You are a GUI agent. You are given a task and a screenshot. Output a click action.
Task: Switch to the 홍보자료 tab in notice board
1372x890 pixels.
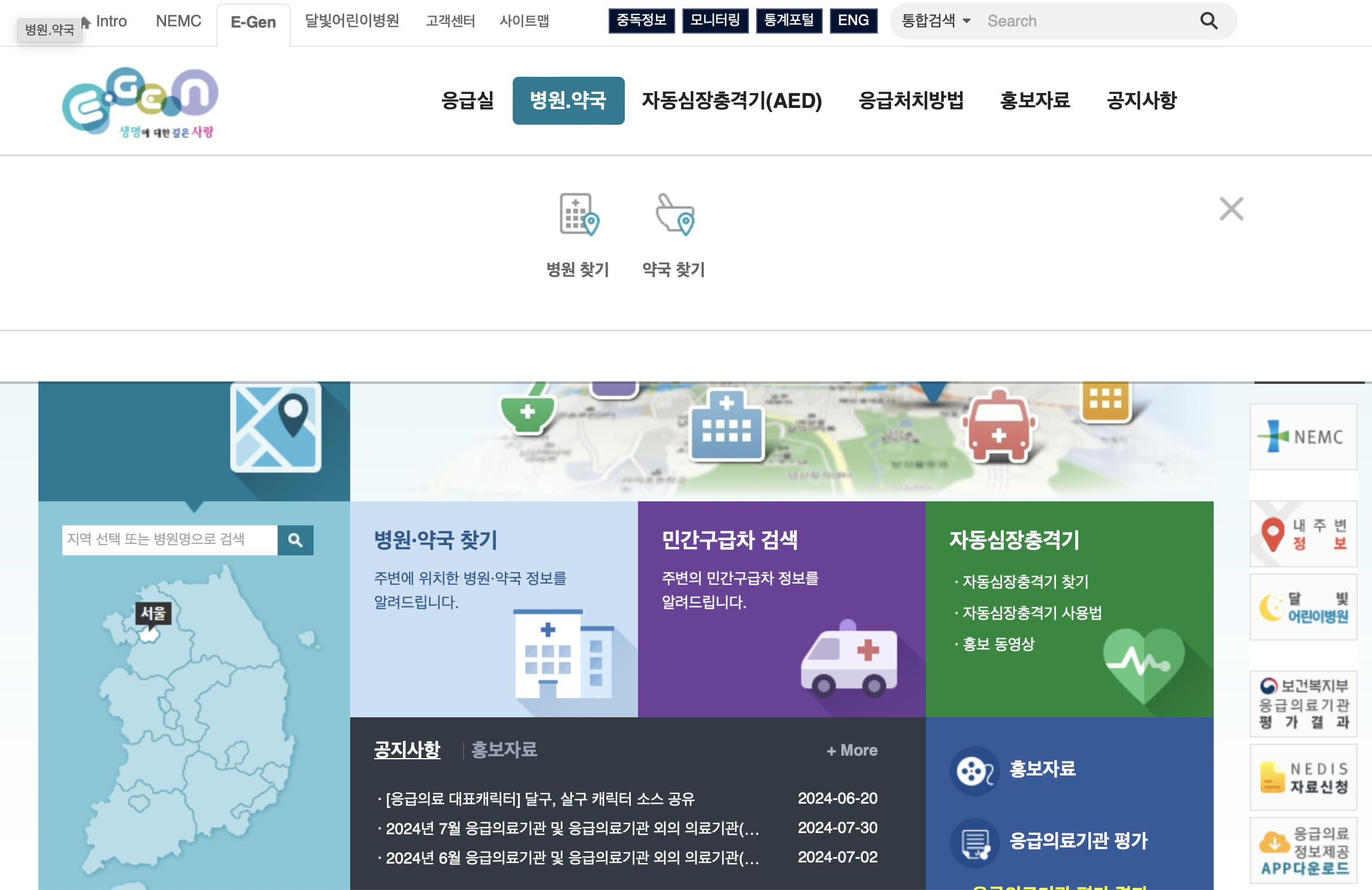(x=504, y=750)
